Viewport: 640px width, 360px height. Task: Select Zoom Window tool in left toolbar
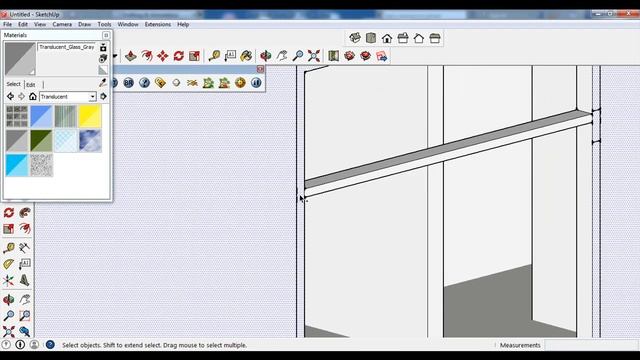tap(24, 316)
